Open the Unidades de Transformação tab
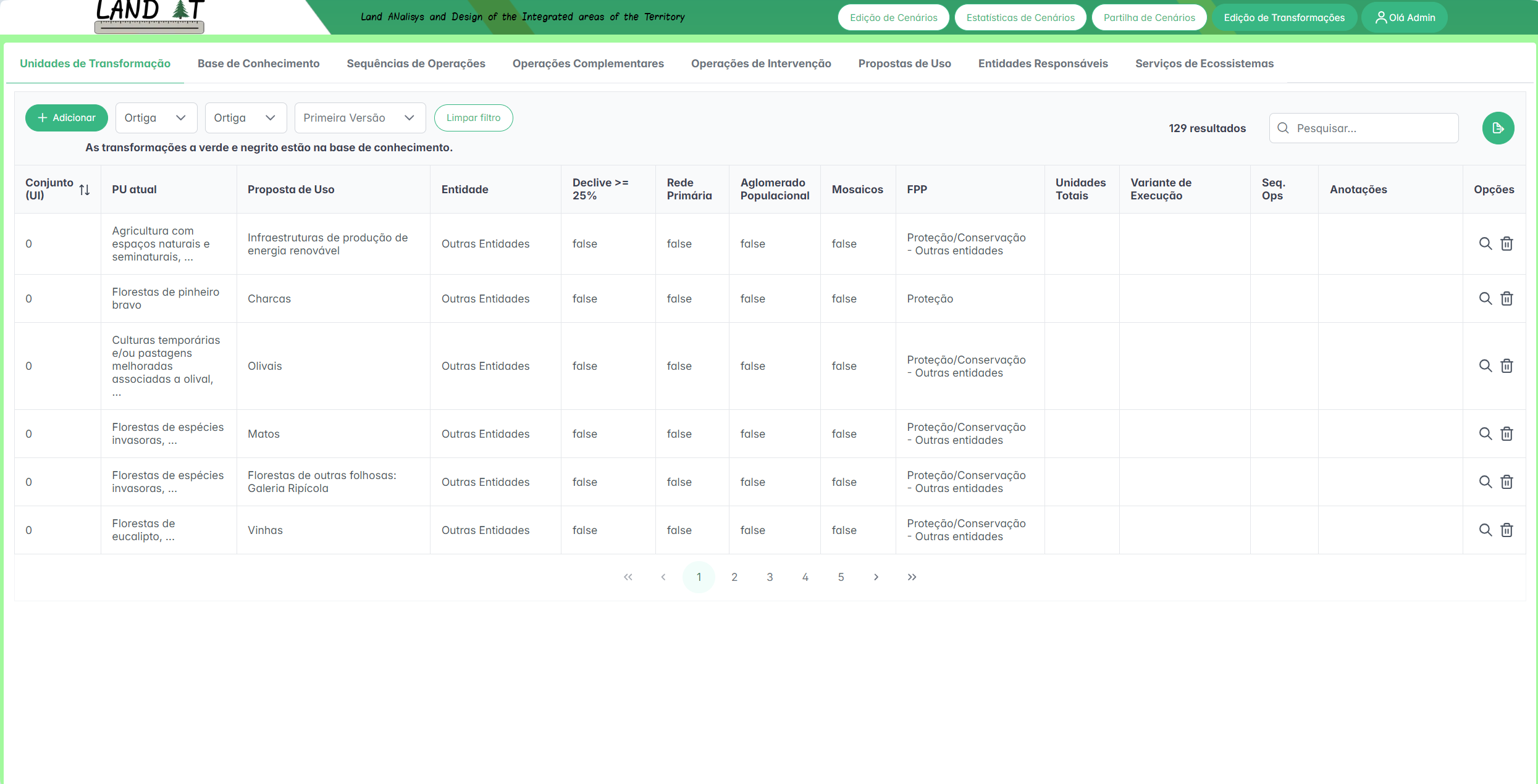This screenshot has width=1538, height=784. pyautogui.click(x=95, y=64)
